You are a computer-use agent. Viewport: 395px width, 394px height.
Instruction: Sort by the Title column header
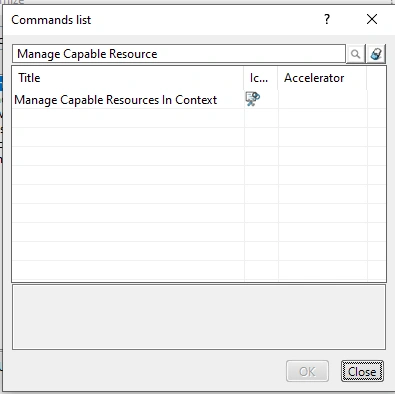[x=128, y=78]
